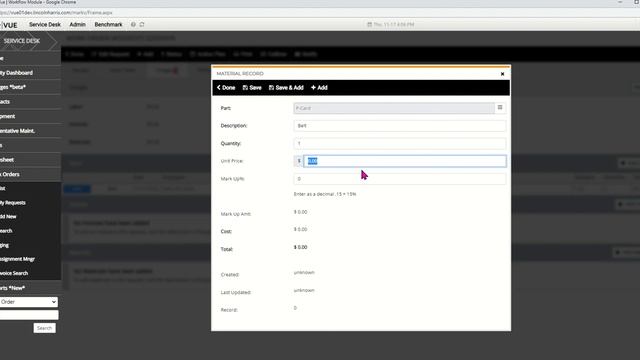Image resolution: width=640 pixels, height=360 pixels.
Task: Click the Created 'unknown' value
Action: click(x=304, y=272)
